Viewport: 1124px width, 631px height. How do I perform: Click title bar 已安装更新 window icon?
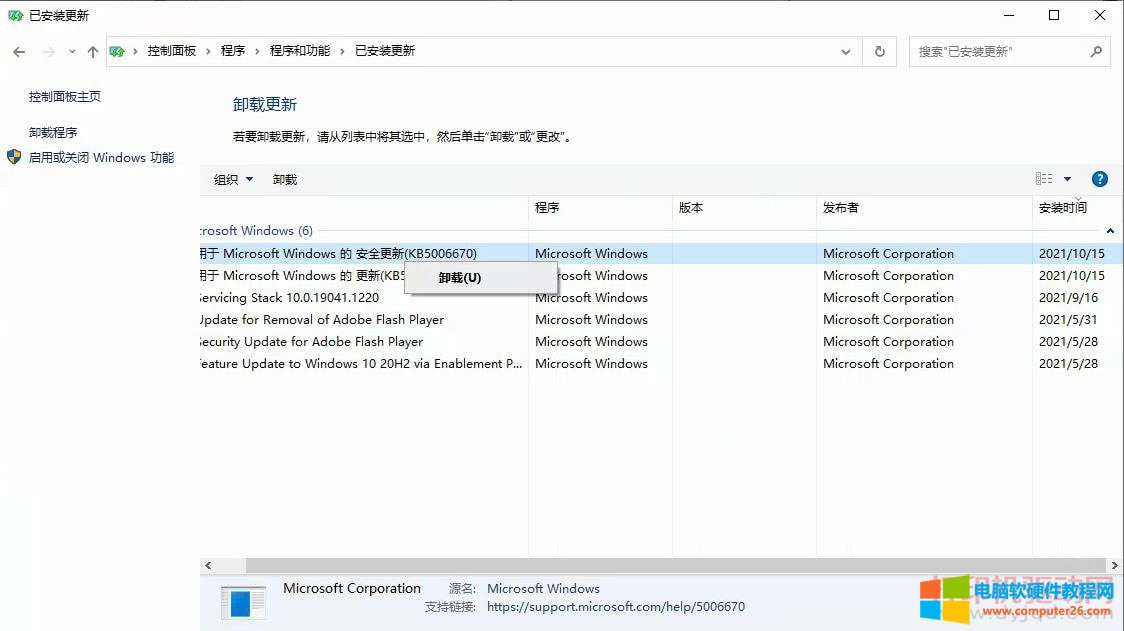tap(15, 15)
